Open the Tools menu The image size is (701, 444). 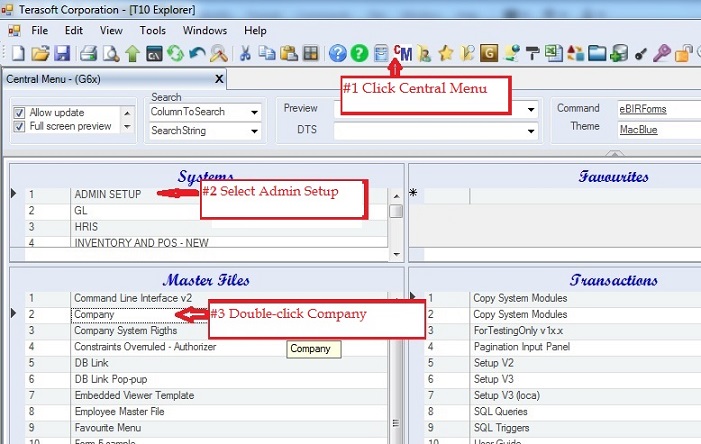152,30
